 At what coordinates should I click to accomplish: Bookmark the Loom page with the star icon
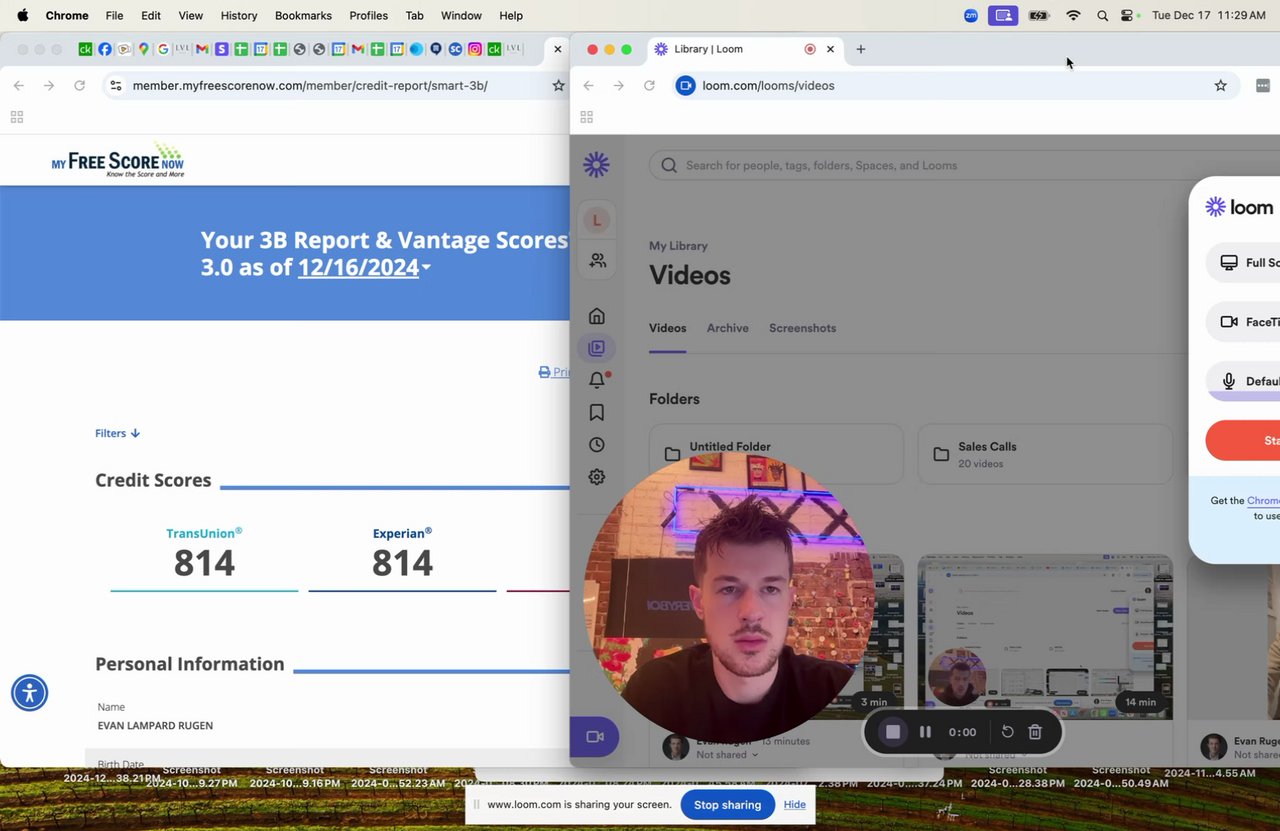[1220, 86]
